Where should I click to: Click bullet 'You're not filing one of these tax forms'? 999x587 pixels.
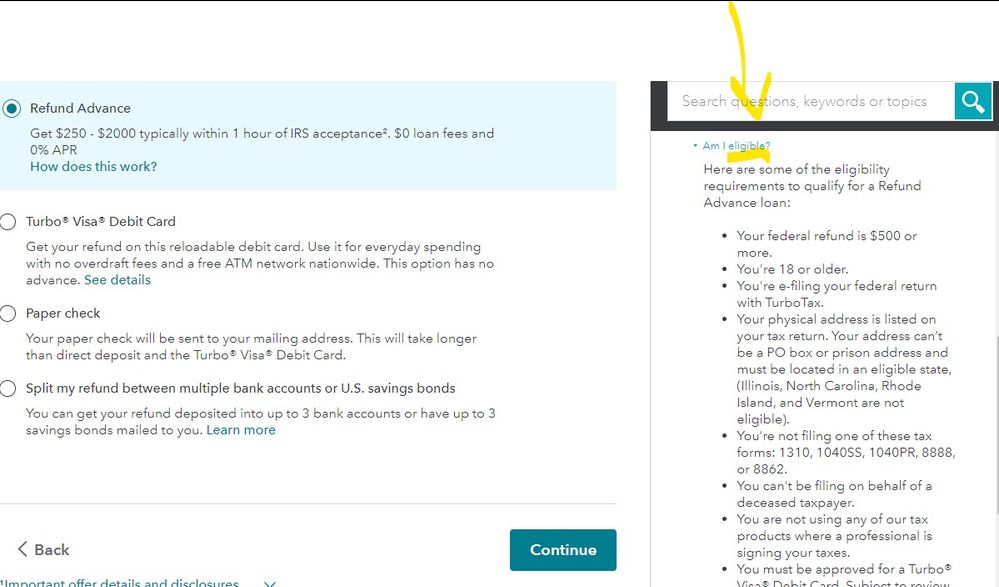(x=846, y=453)
